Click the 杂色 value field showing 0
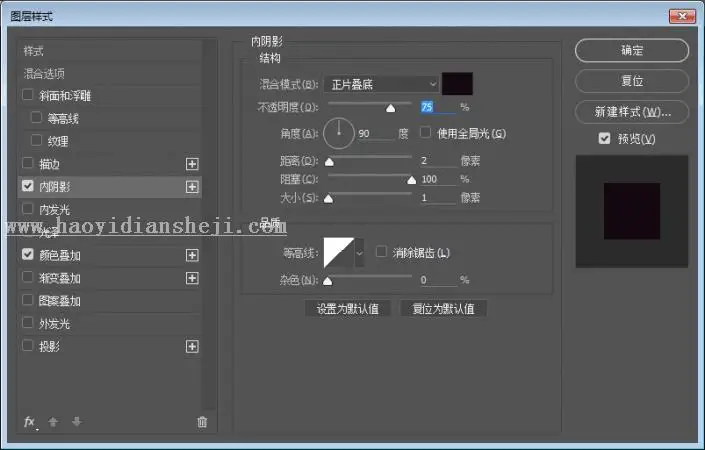 (438, 280)
